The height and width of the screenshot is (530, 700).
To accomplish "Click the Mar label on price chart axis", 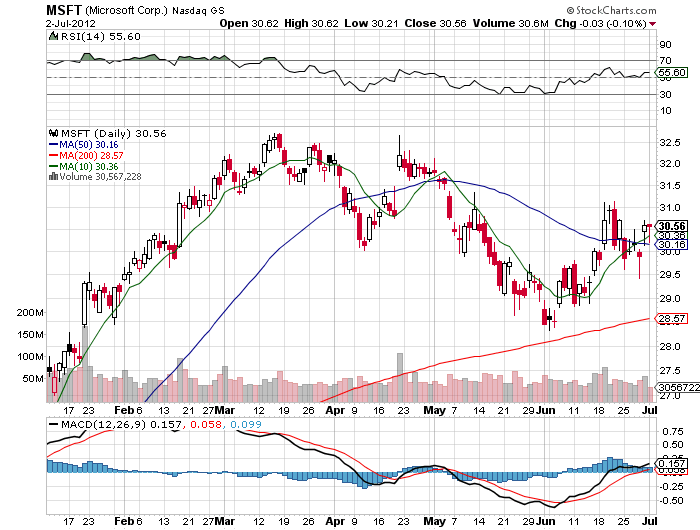I will pos(225,410).
